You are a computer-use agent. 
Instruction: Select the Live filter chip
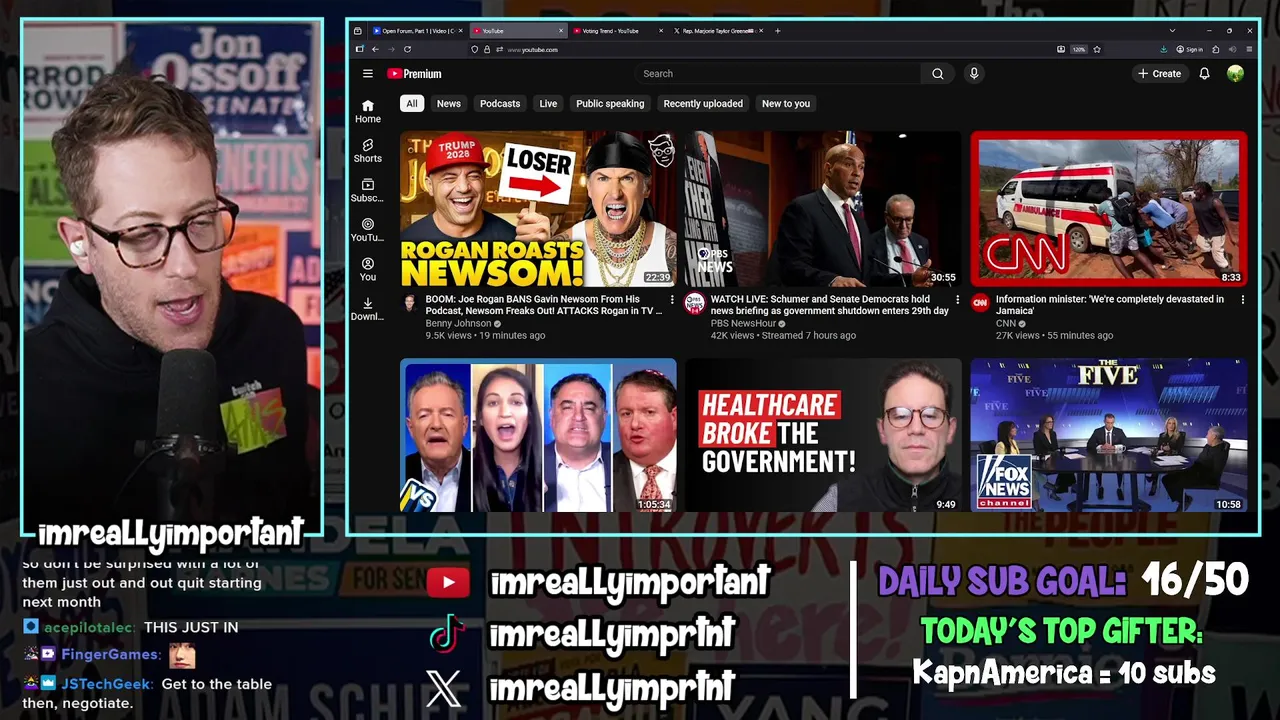pyautogui.click(x=548, y=104)
